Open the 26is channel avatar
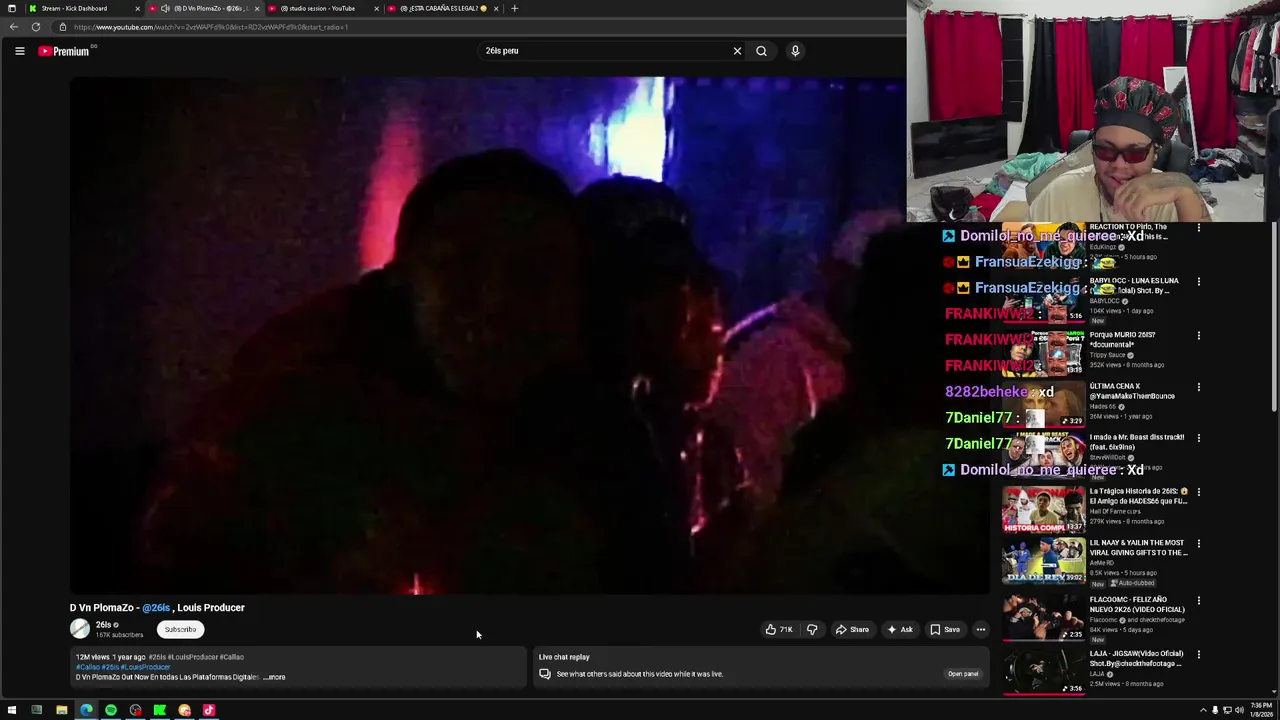 coord(80,629)
